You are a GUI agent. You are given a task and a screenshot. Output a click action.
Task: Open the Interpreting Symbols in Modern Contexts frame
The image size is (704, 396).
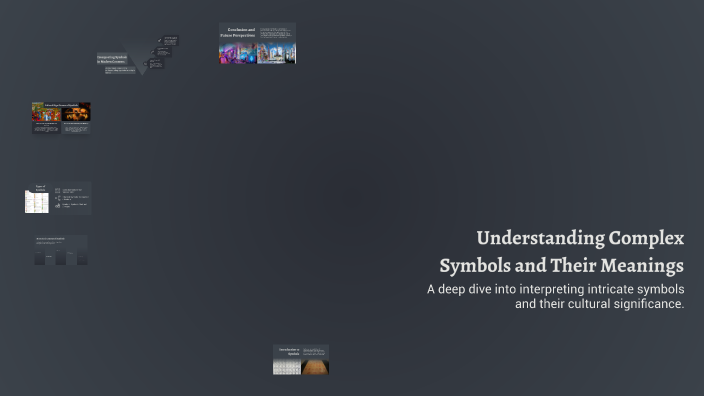coord(137,56)
